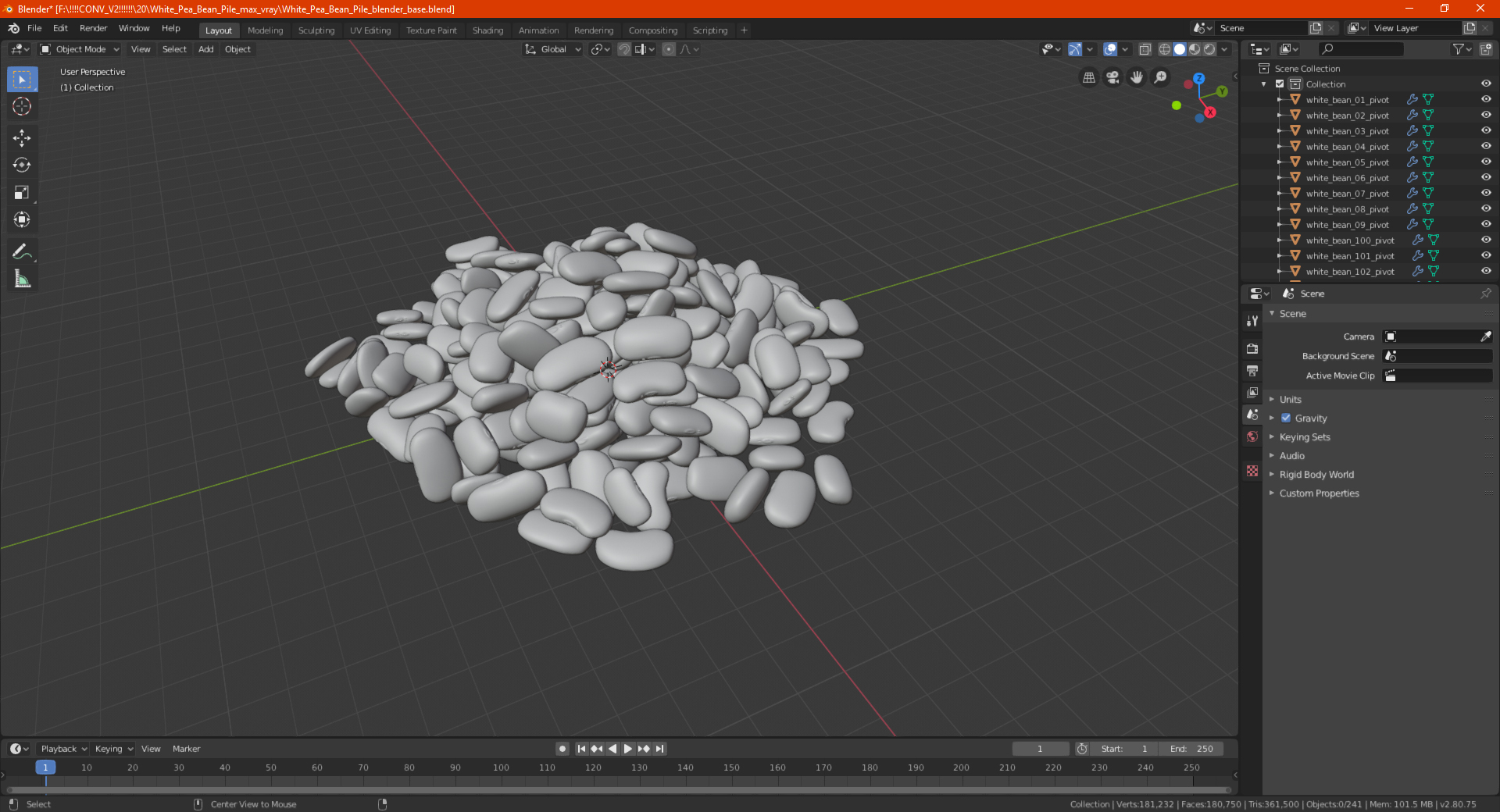Toggle orthographic/perspective view icon
The image size is (1500, 812).
(x=1089, y=77)
